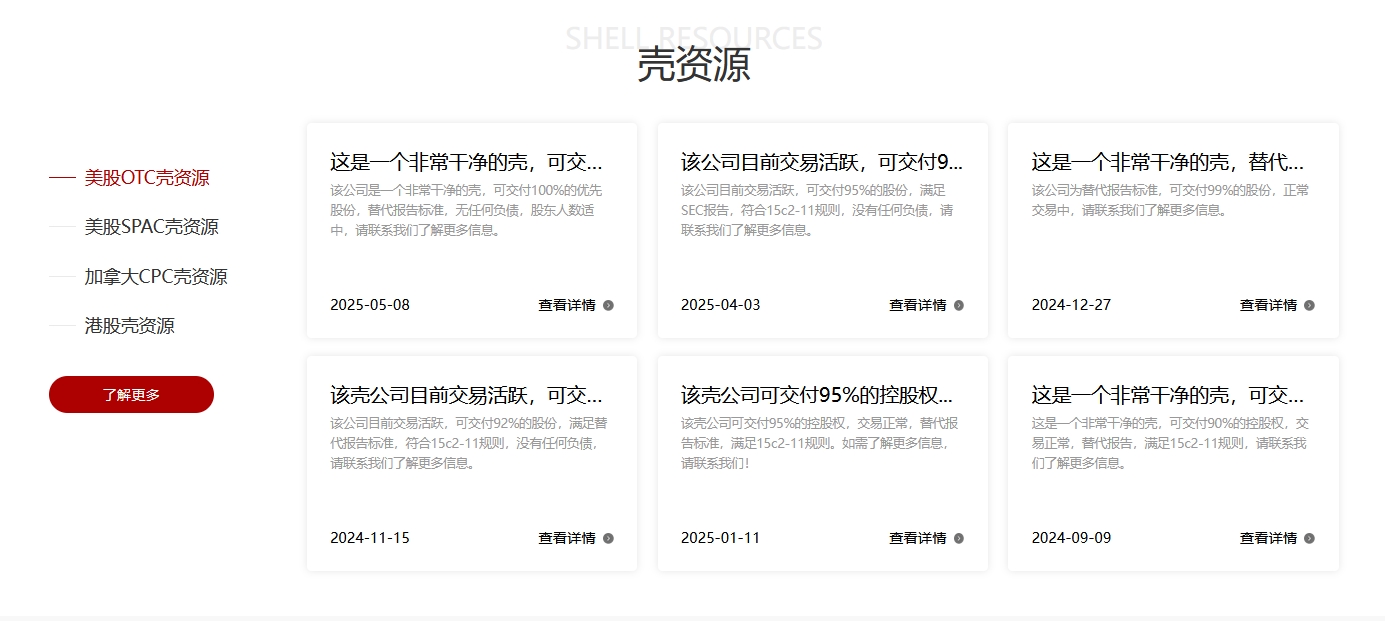
Task: Click the arrow icon on the 2024-11-15 card
Action: point(608,539)
